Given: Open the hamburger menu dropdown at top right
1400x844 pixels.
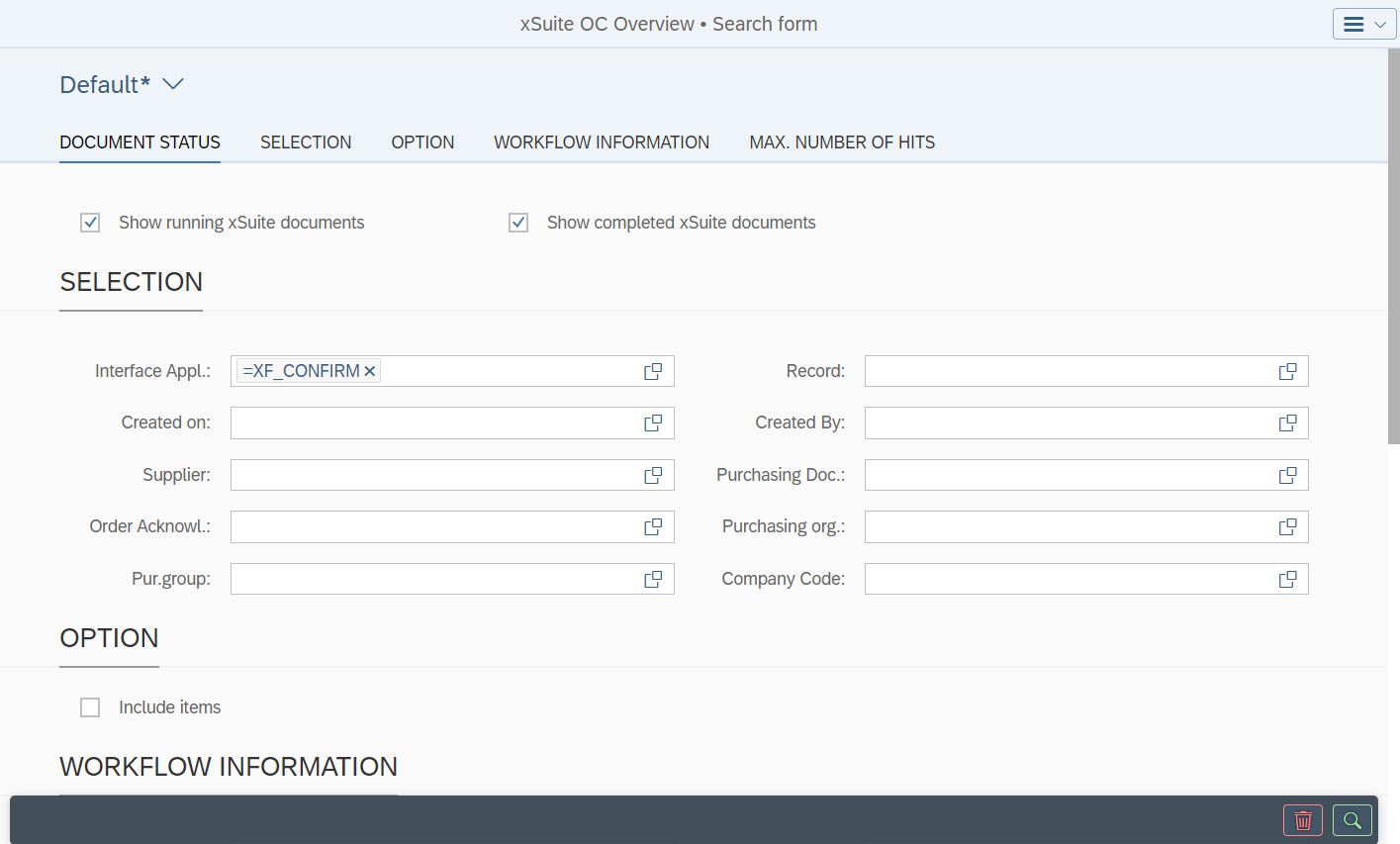Looking at the screenshot, I should pos(1363,24).
